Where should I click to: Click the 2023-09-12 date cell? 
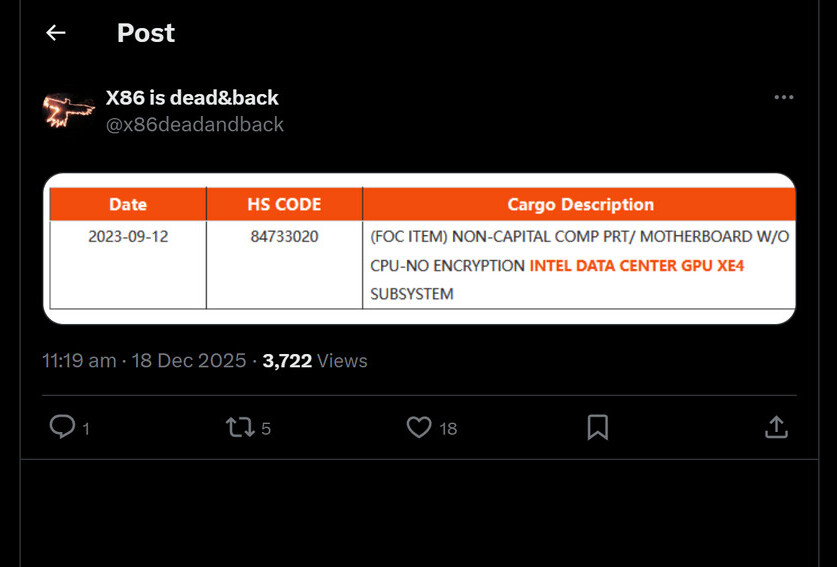pyautogui.click(x=128, y=237)
